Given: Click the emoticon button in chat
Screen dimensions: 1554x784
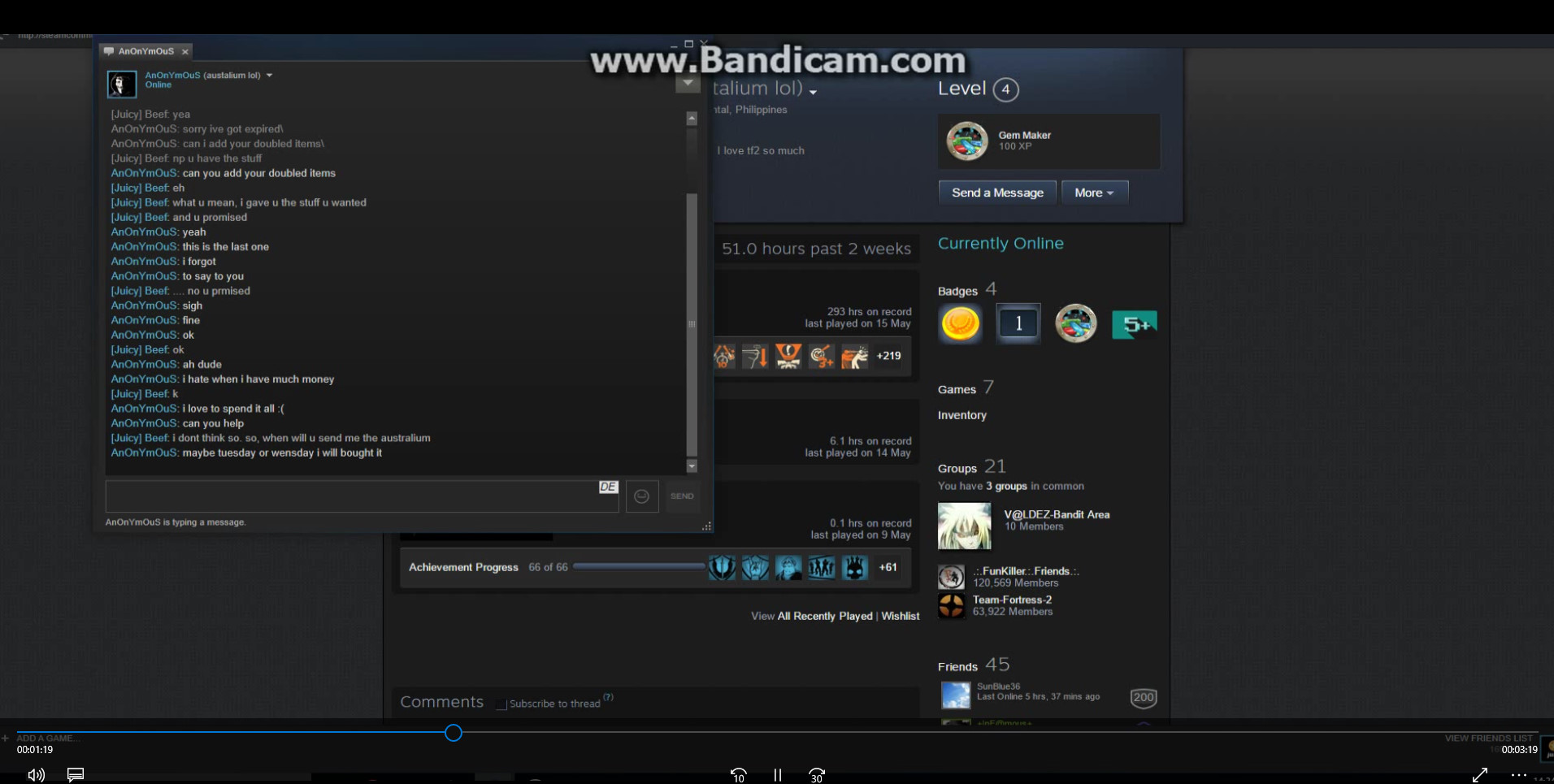Looking at the screenshot, I should (641, 496).
